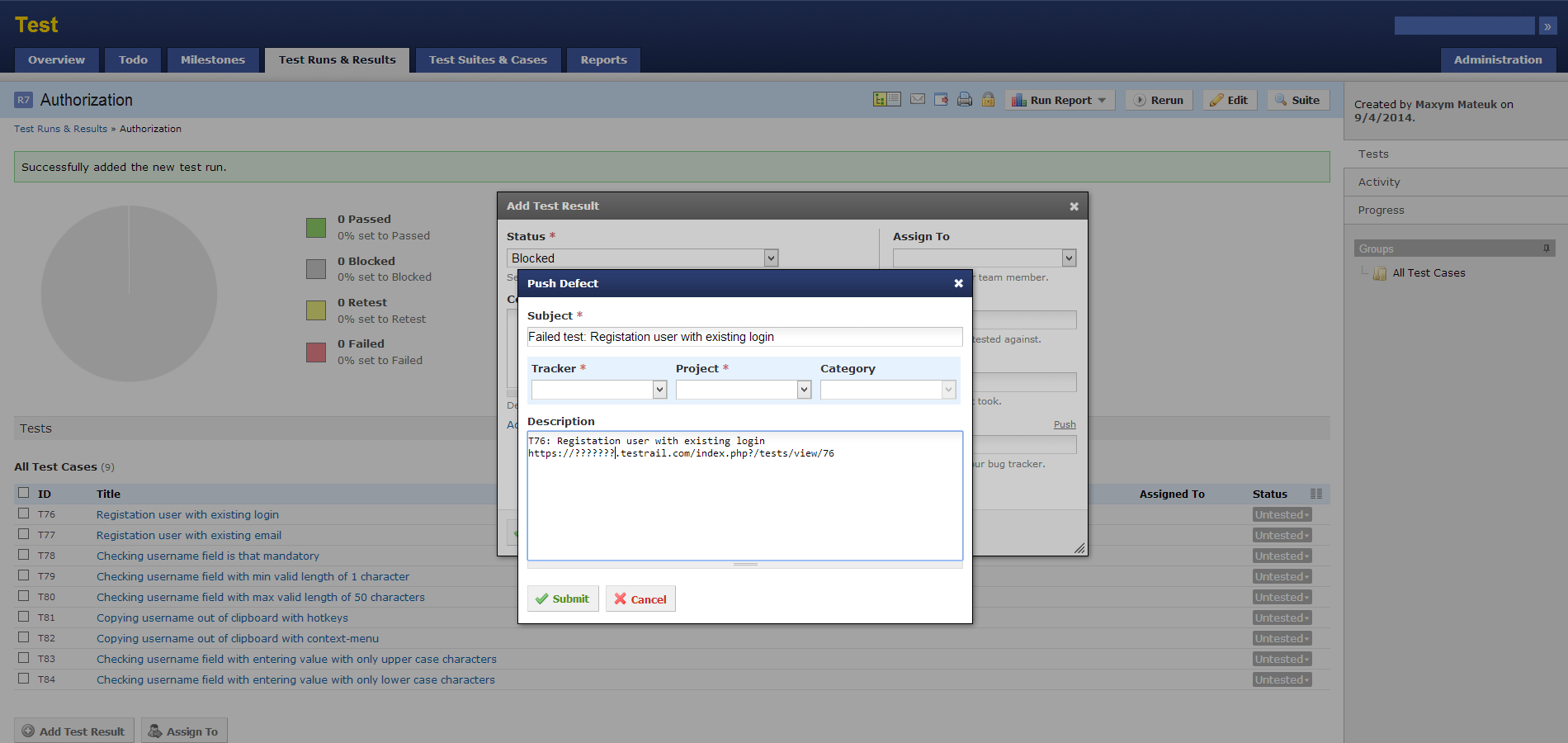1568x743 pixels.
Task: Click the search box in top bar
Action: point(1464,26)
